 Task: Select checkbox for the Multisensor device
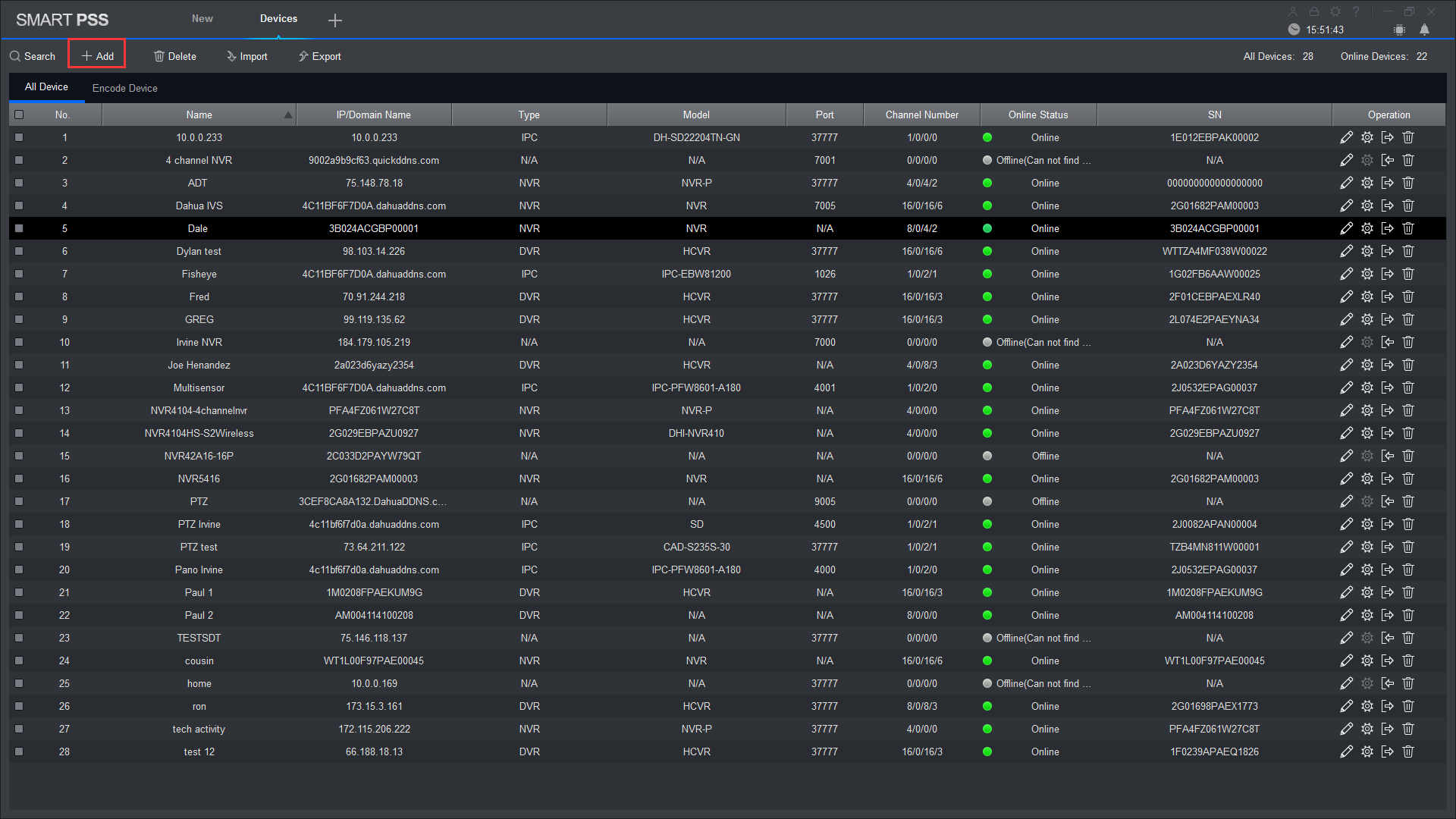tap(19, 388)
